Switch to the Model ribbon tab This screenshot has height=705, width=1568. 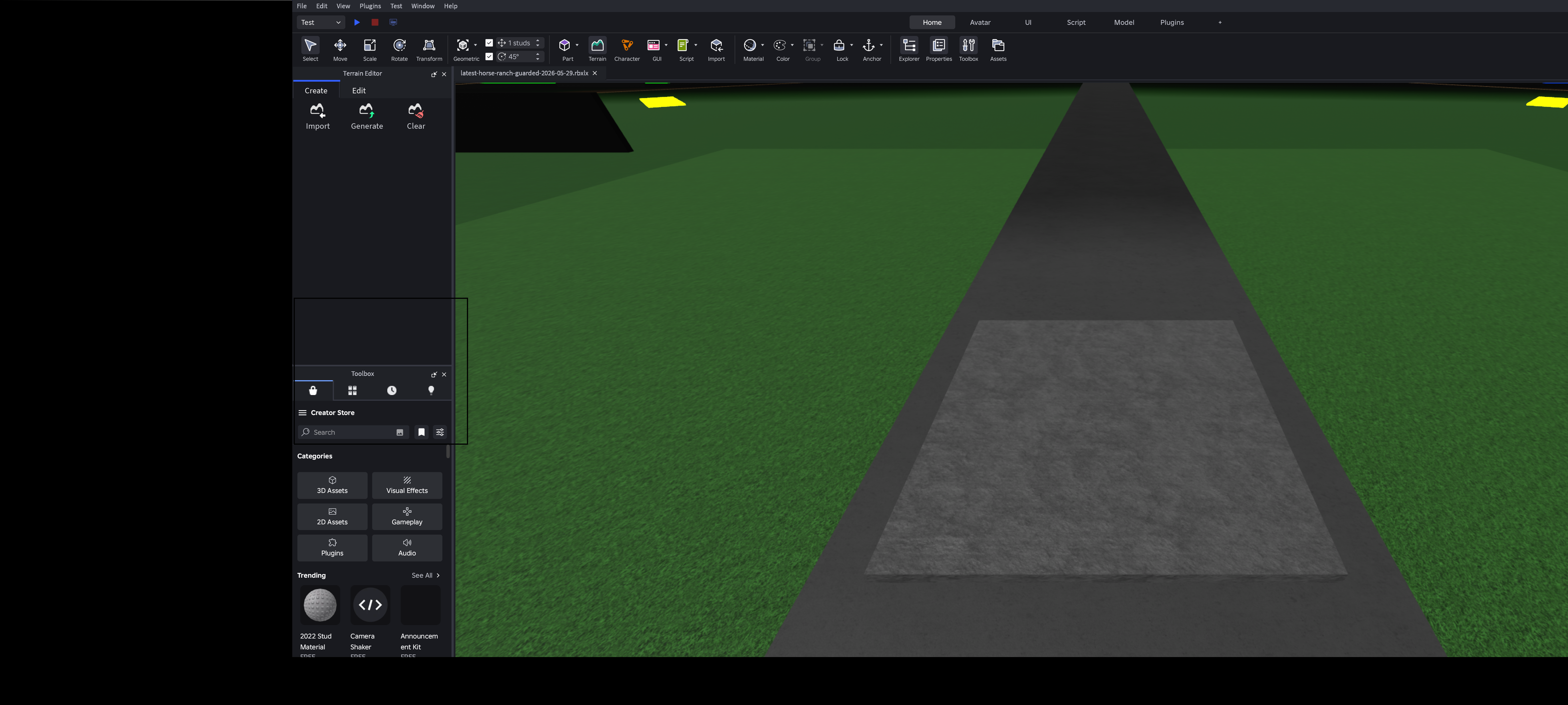(1124, 23)
